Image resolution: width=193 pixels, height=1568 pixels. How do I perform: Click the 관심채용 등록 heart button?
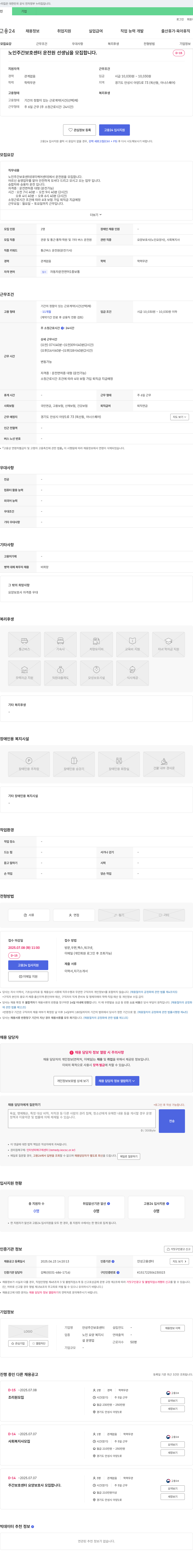79,130
